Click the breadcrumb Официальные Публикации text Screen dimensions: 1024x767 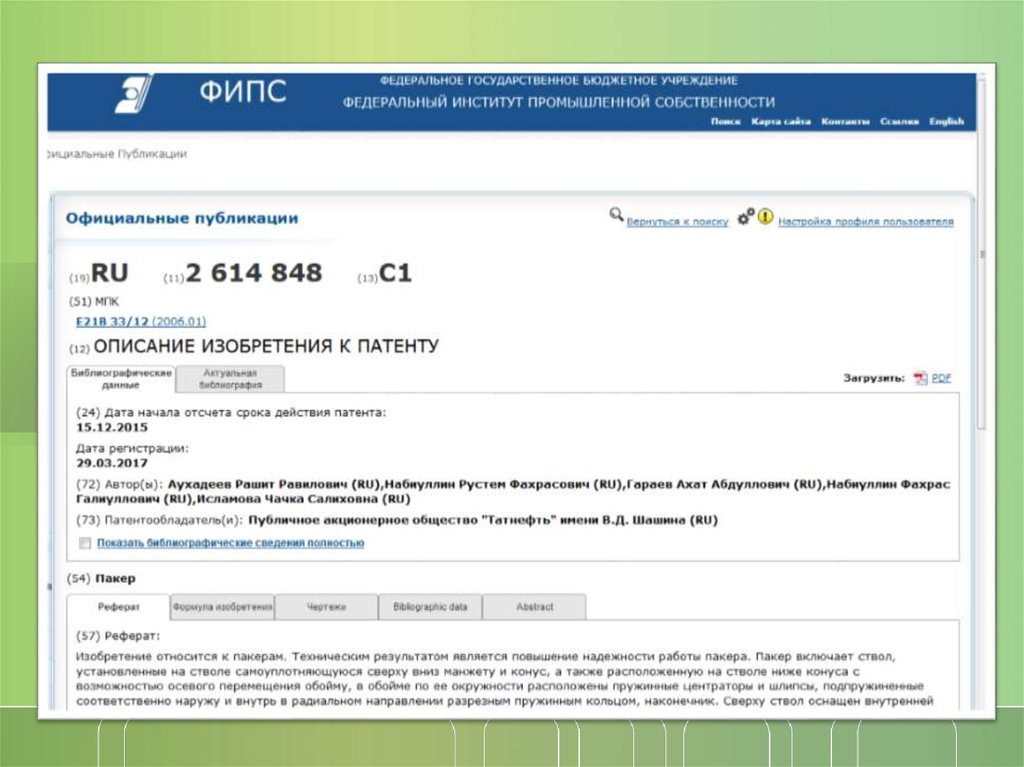tap(118, 154)
